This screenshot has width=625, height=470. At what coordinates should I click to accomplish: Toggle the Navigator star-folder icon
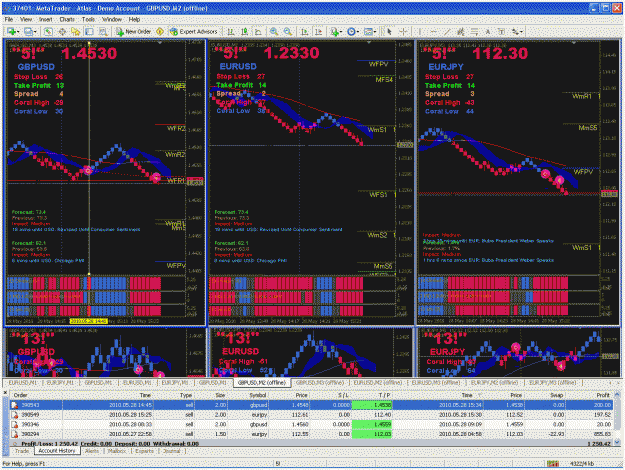click(76, 31)
